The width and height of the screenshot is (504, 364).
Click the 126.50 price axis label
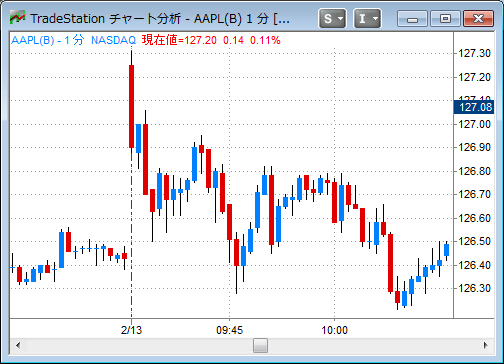pyautogui.click(x=475, y=241)
